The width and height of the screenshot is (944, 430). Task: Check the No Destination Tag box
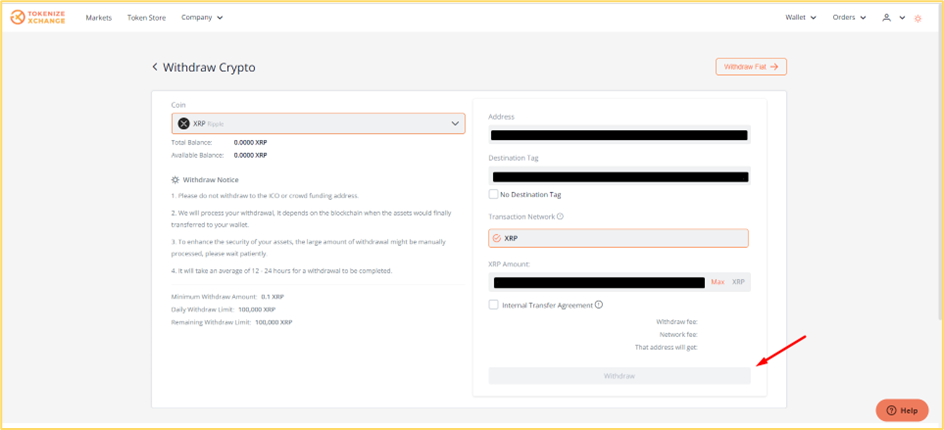[494, 194]
